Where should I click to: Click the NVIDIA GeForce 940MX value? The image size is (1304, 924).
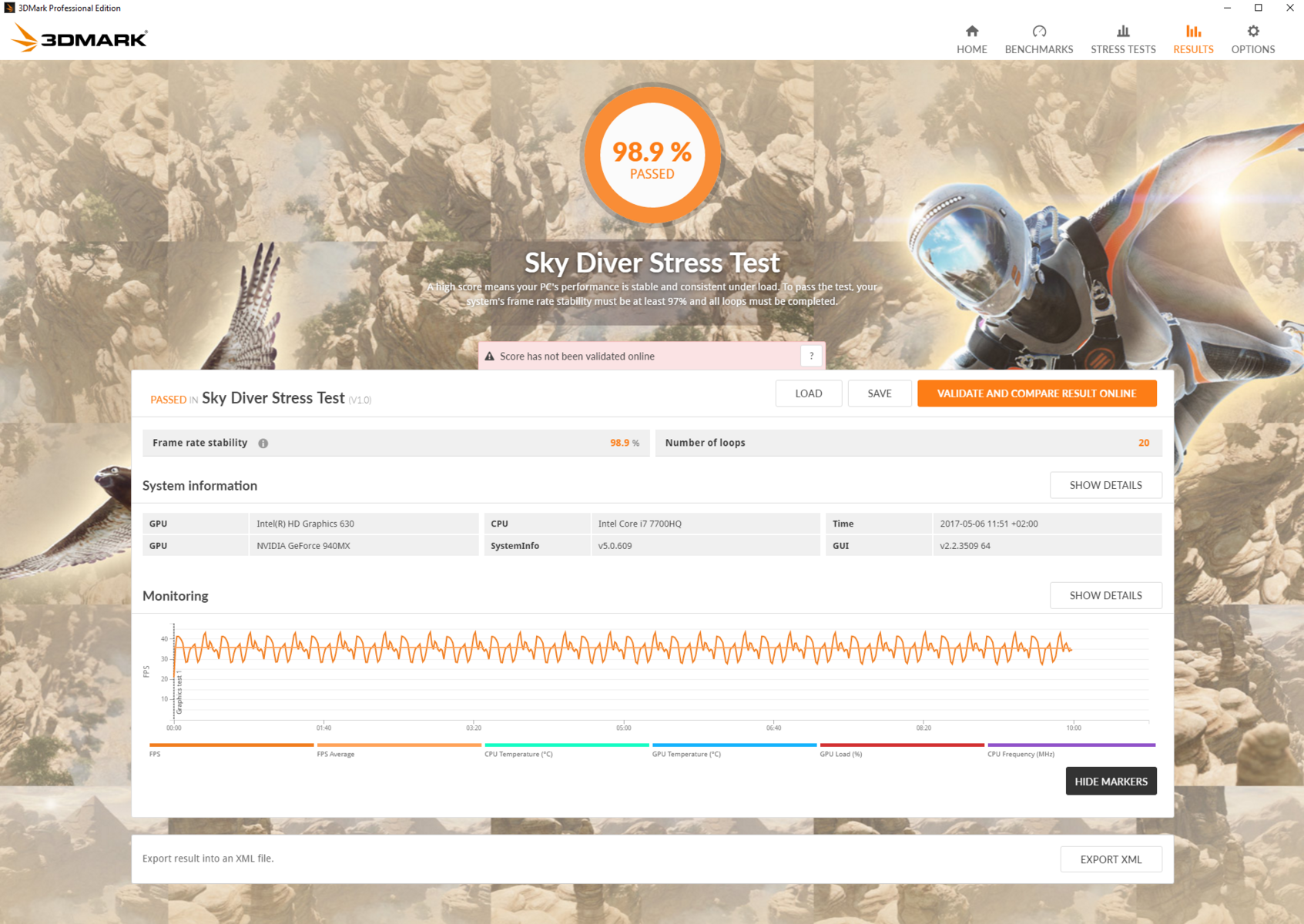[x=303, y=546]
